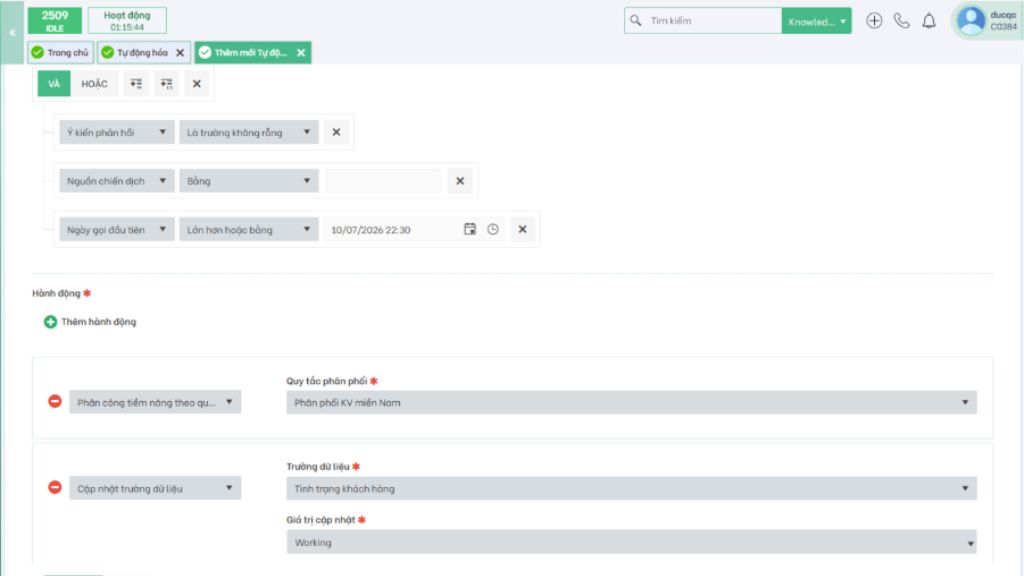The height and width of the screenshot is (576, 1024).
Task: Click the plus circle add icon in header
Action: (874, 21)
